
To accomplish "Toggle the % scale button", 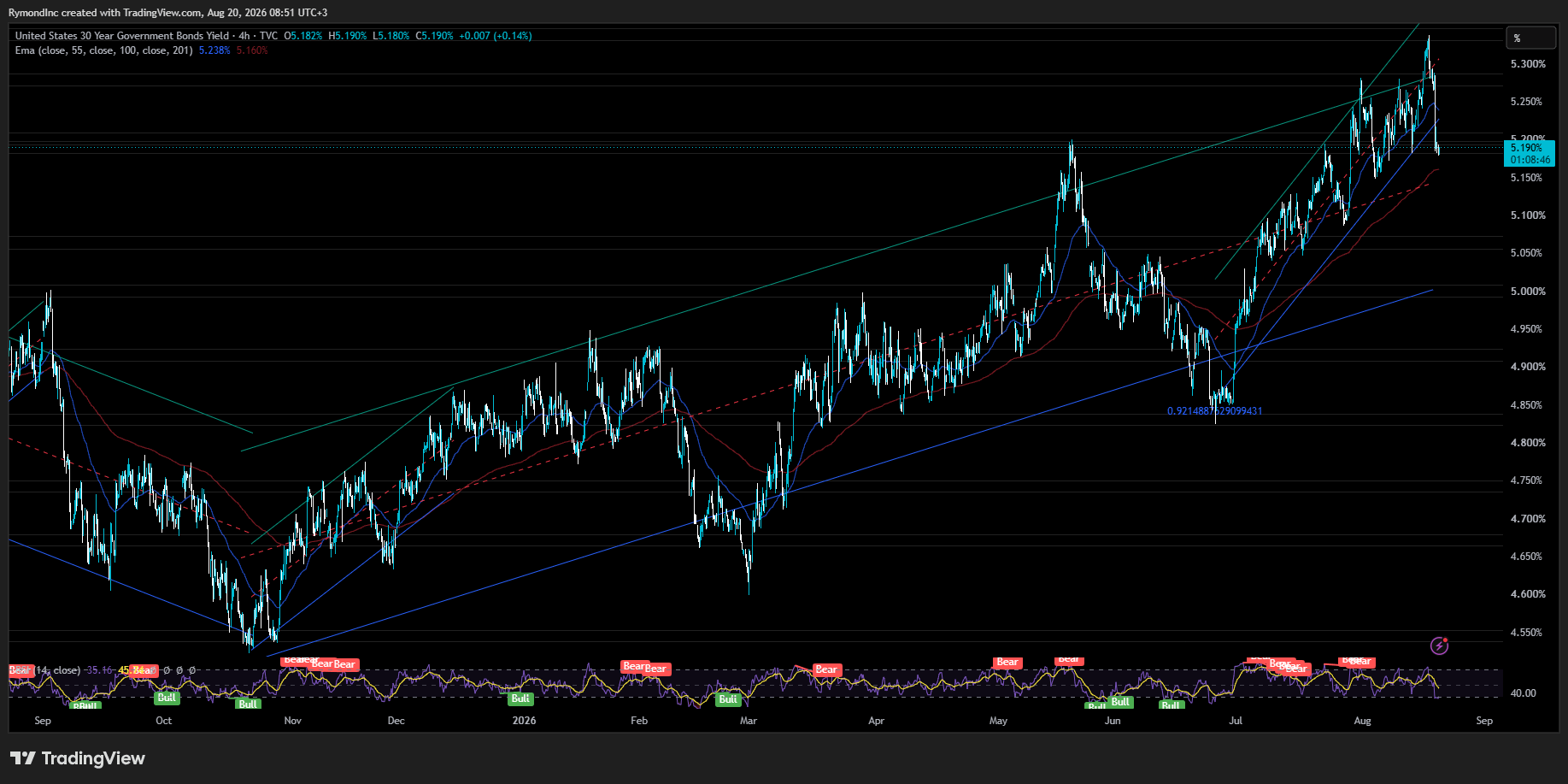I will 1530,38.
